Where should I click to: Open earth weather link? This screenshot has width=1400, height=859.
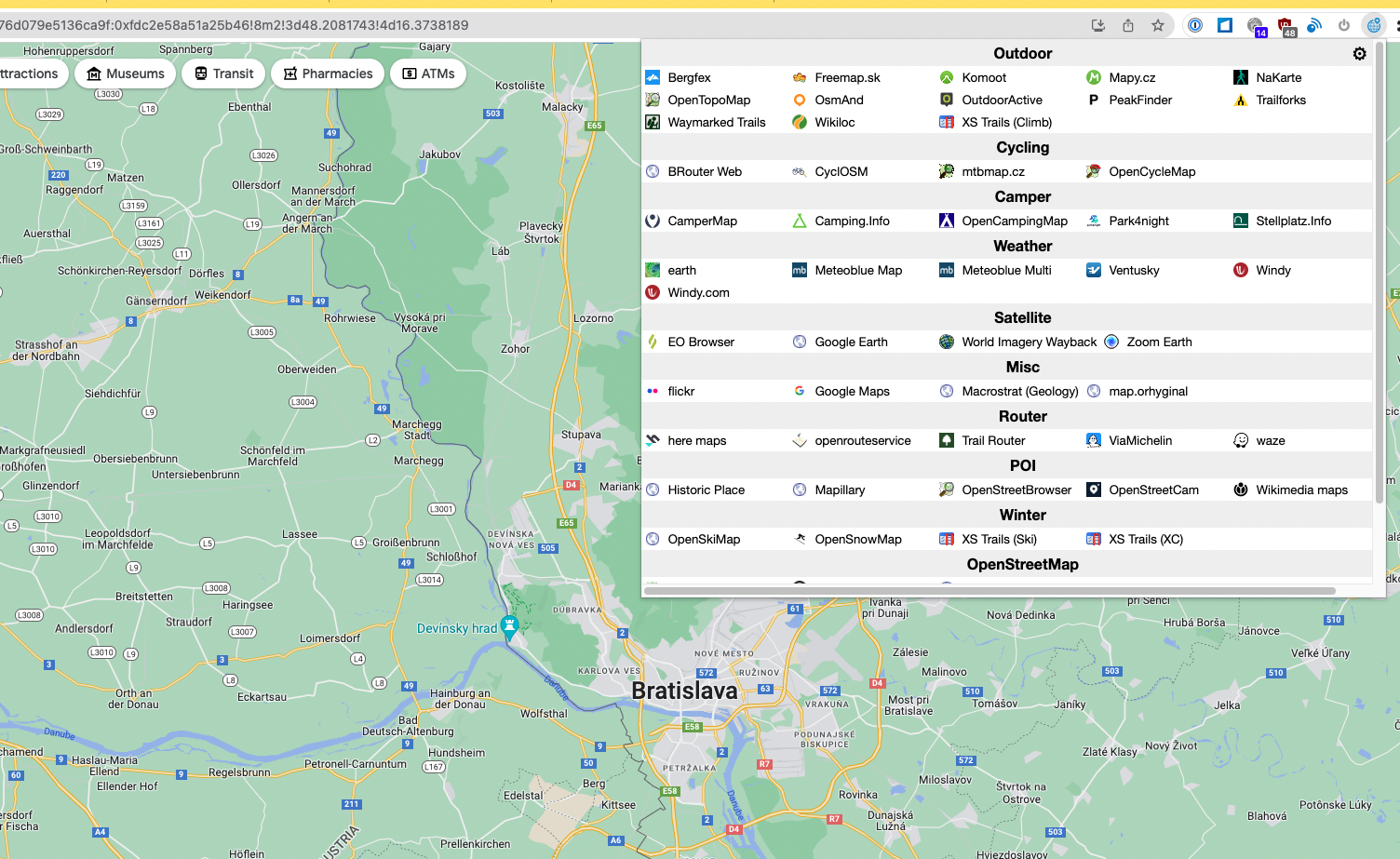point(681,270)
